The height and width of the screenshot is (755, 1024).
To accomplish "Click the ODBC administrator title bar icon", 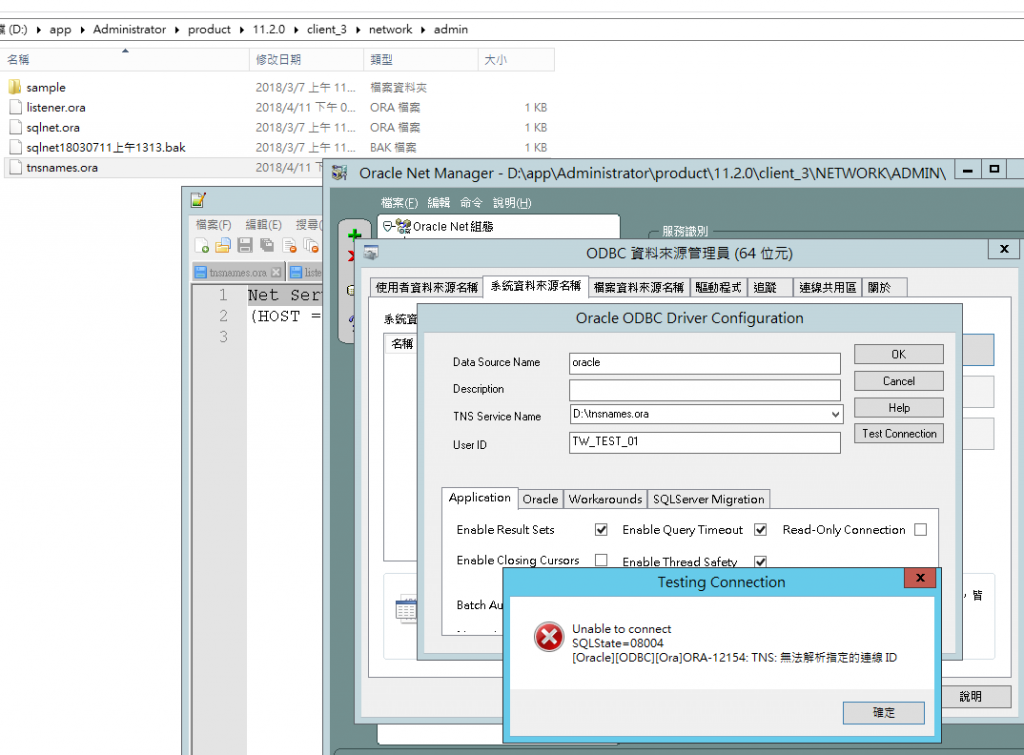I will click(372, 253).
